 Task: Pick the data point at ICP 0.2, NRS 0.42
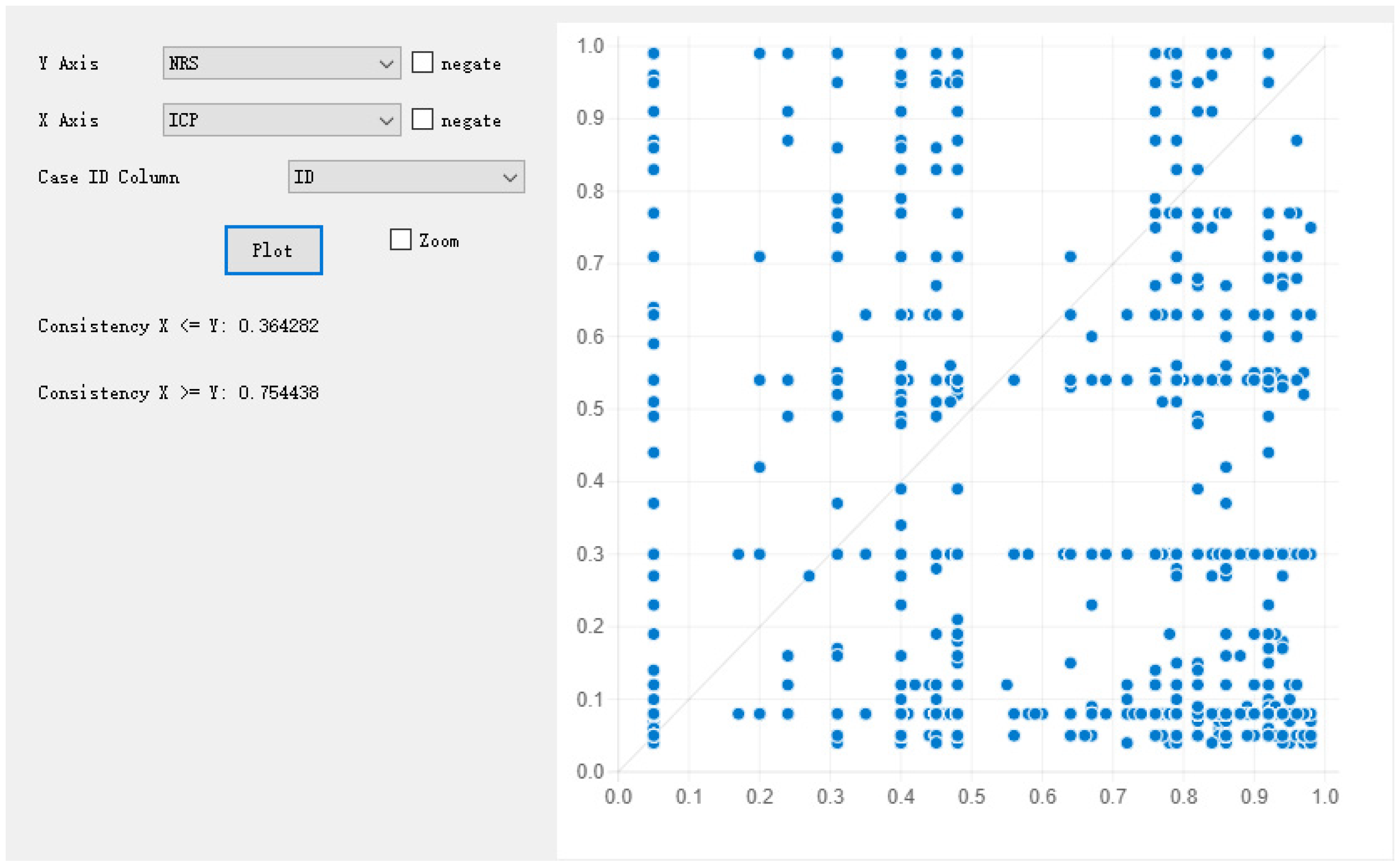759,467
